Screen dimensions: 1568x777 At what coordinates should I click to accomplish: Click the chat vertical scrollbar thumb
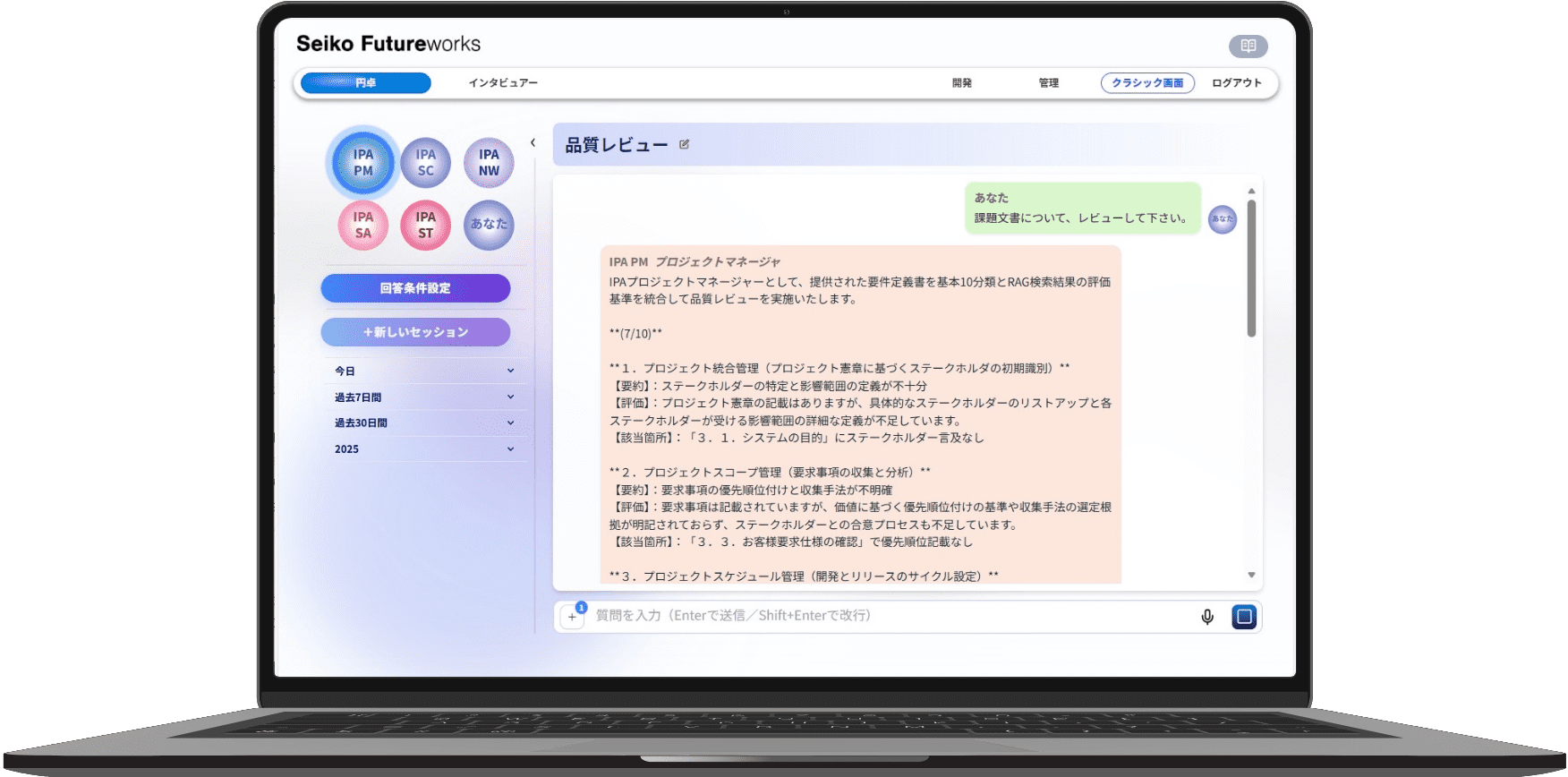1251,269
